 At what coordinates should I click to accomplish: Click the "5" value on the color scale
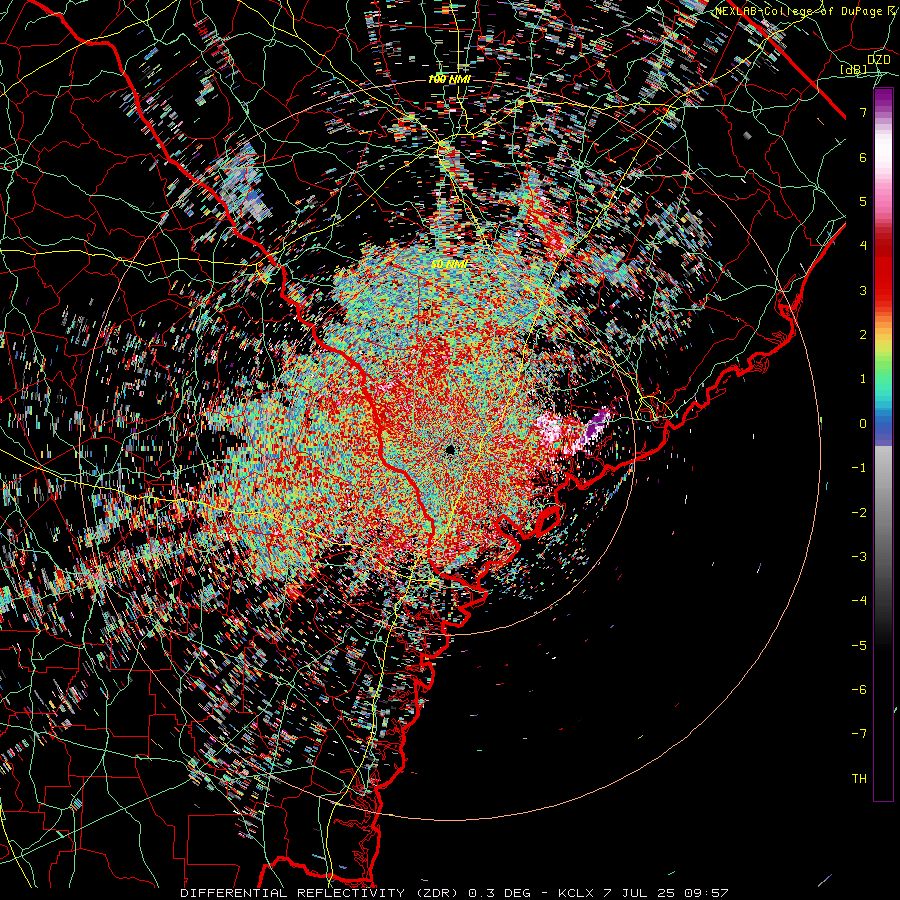tap(863, 201)
